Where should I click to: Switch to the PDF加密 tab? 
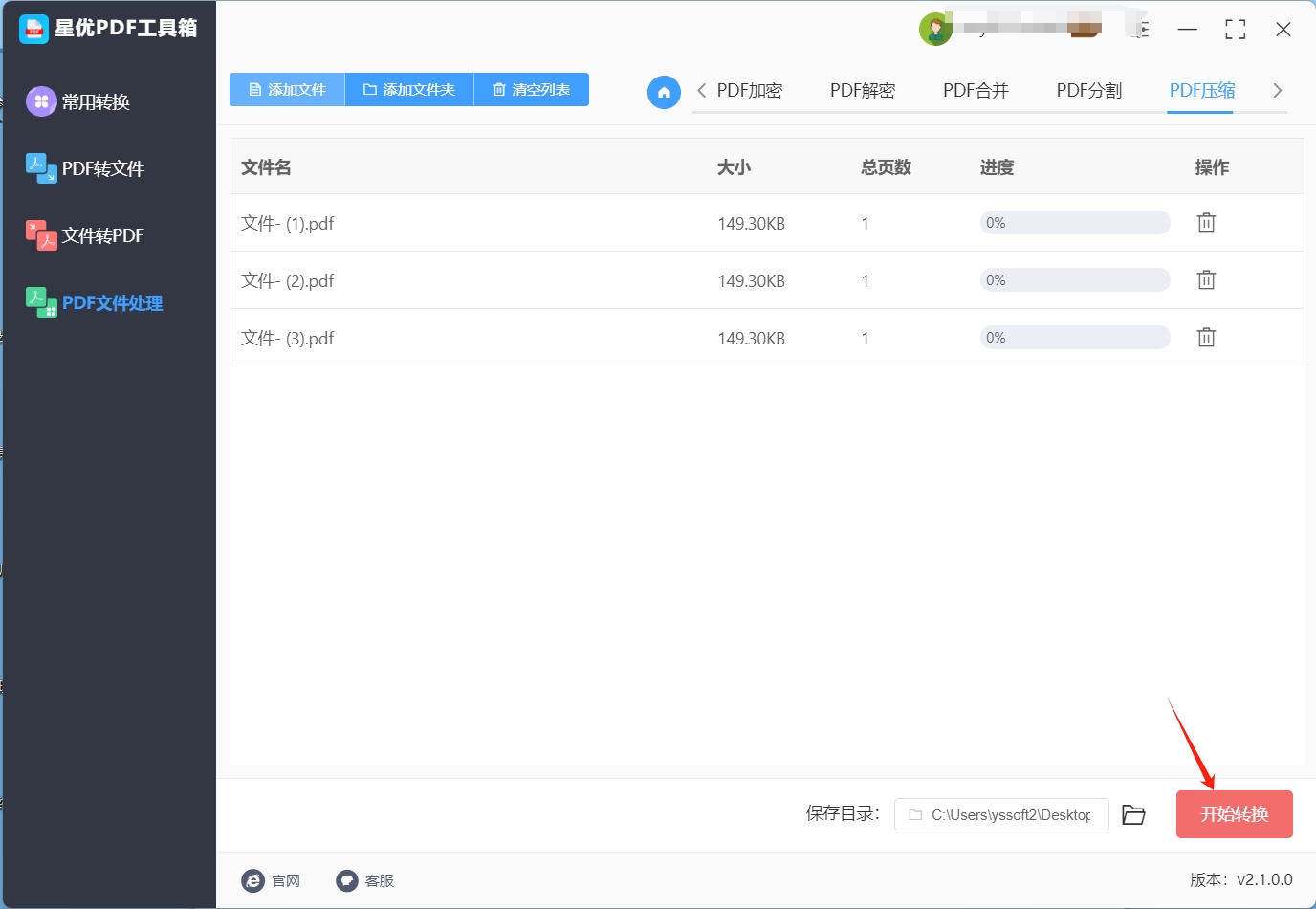click(x=750, y=90)
